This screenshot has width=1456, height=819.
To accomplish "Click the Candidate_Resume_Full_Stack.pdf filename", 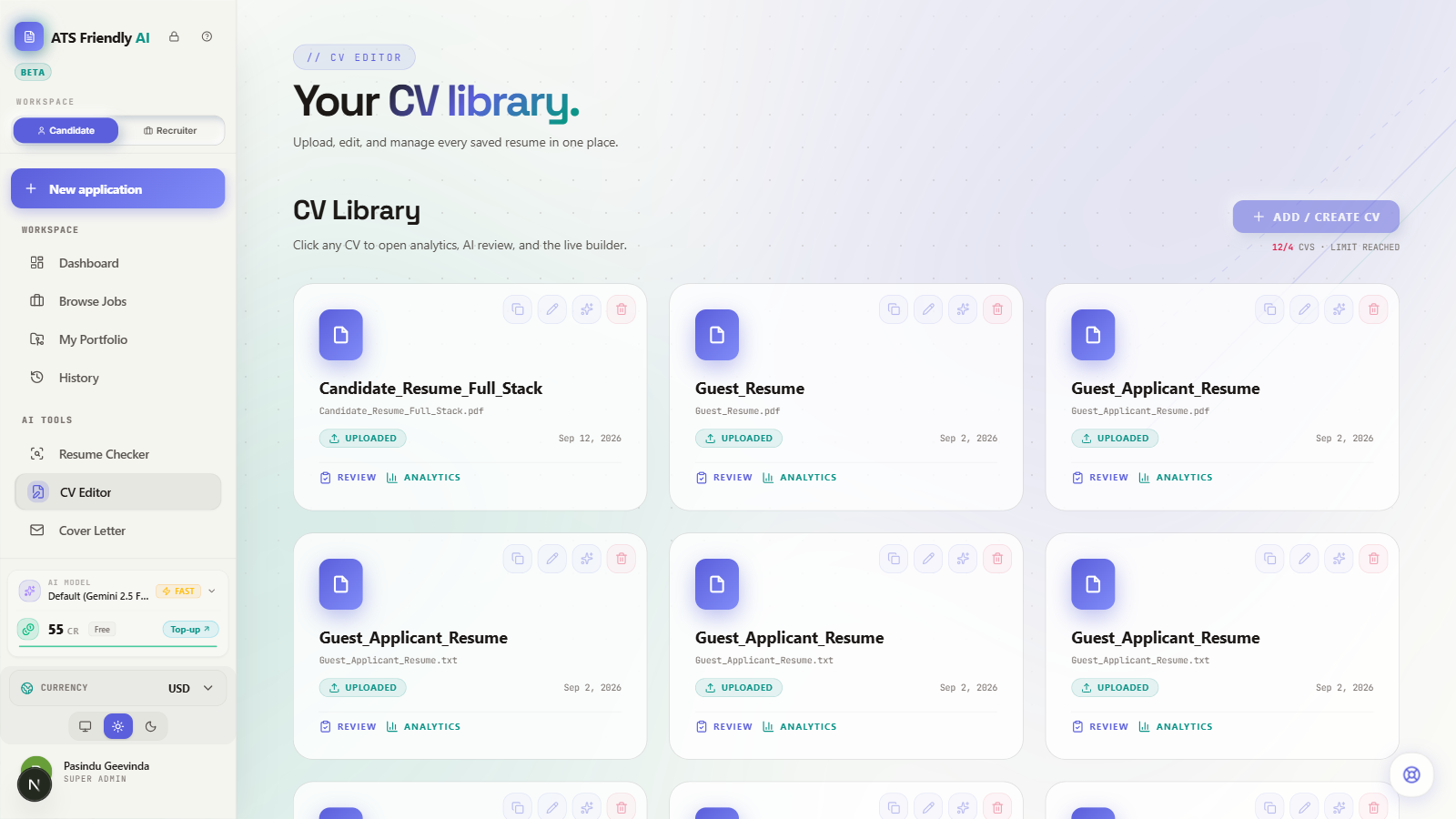I will [x=401, y=411].
